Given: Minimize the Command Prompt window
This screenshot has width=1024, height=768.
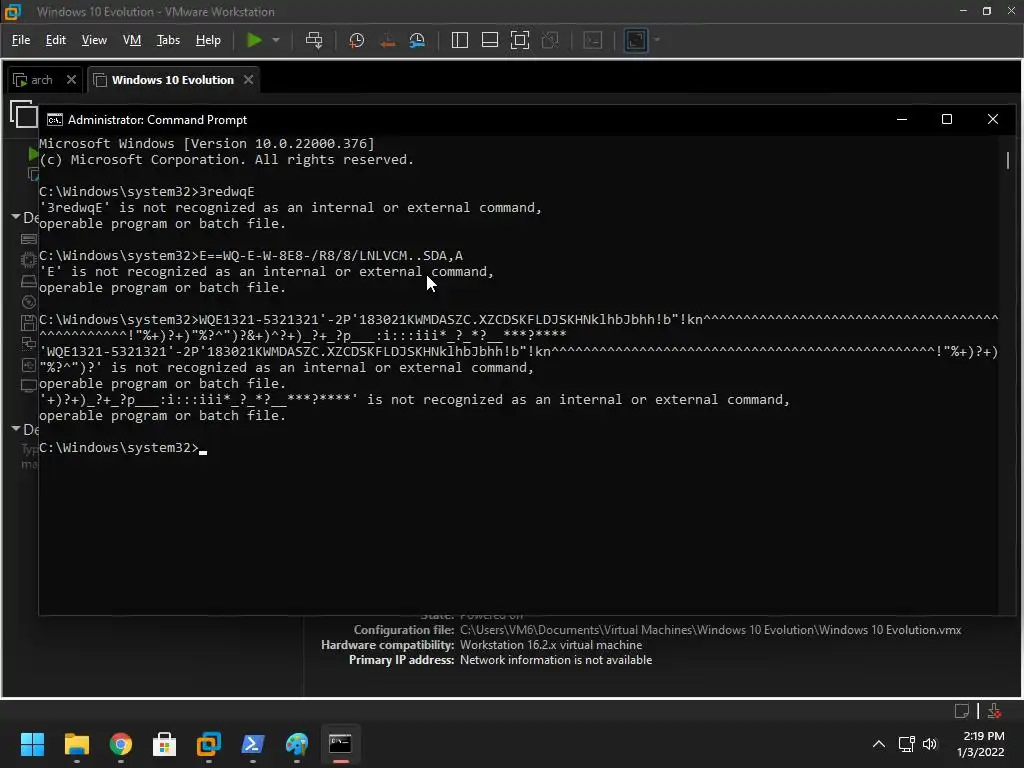Looking at the screenshot, I should coord(902,120).
